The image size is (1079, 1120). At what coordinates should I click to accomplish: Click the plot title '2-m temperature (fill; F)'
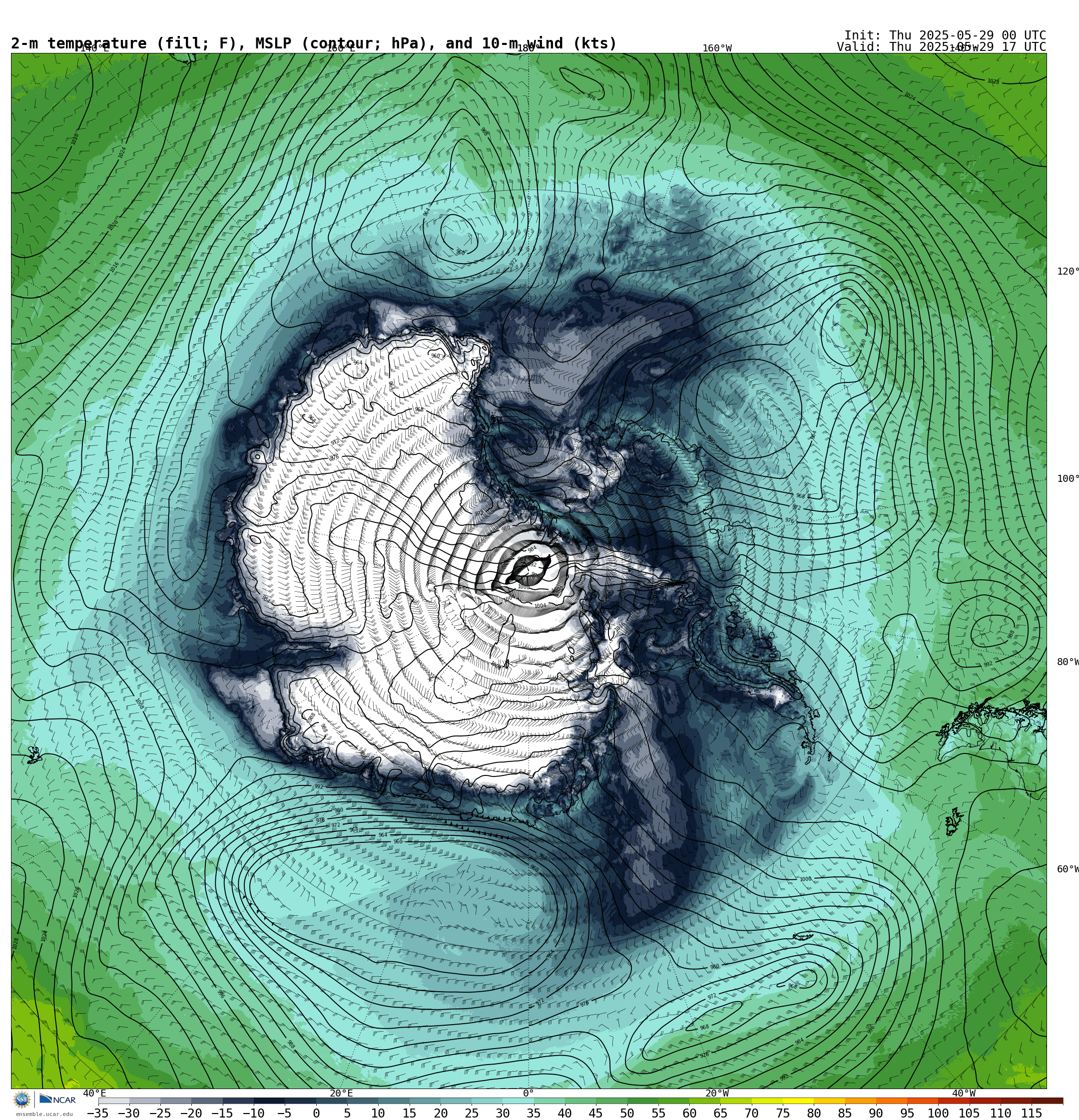(123, 43)
